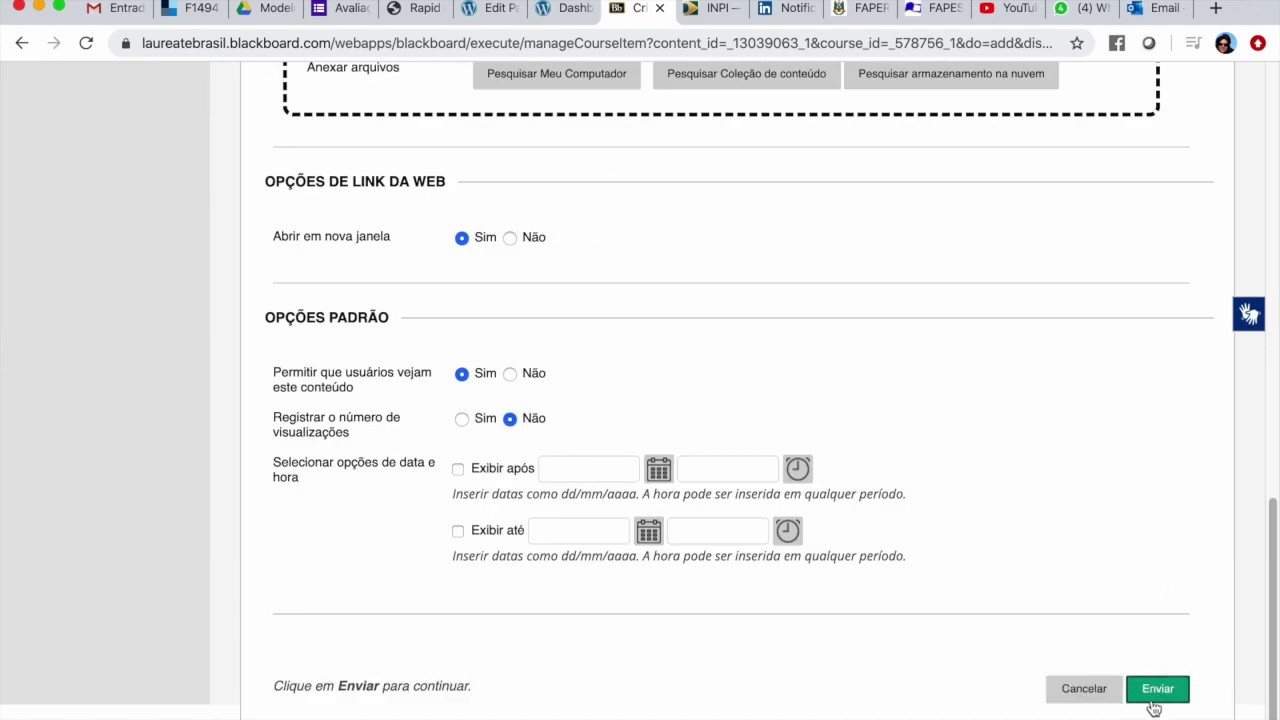Click the sign language accessibility widget
Image resolution: width=1280 pixels, height=720 pixels.
1249,314
